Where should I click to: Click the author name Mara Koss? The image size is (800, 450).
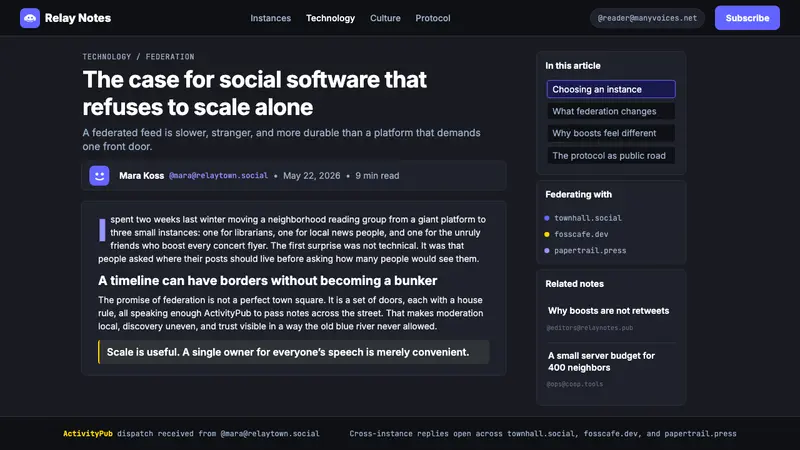pos(141,176)
